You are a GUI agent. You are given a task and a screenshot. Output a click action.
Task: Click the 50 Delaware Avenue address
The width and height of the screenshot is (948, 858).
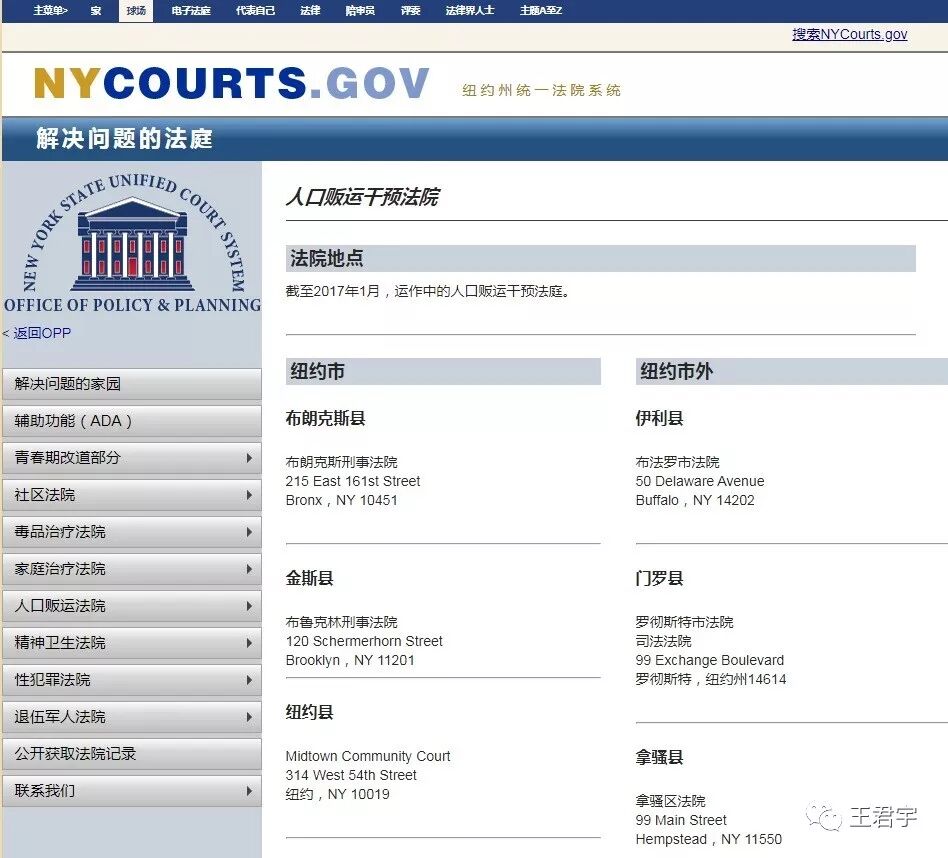tap(700, 481)
